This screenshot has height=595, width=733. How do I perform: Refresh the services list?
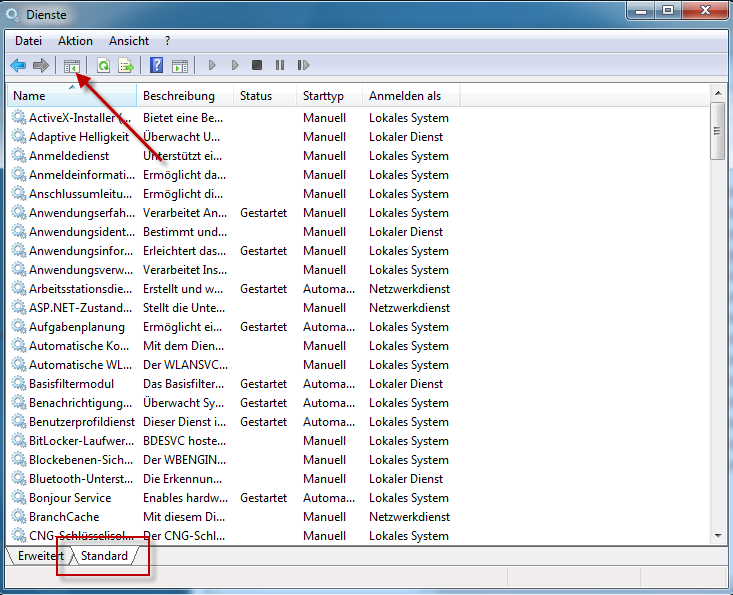pos(103,66)
